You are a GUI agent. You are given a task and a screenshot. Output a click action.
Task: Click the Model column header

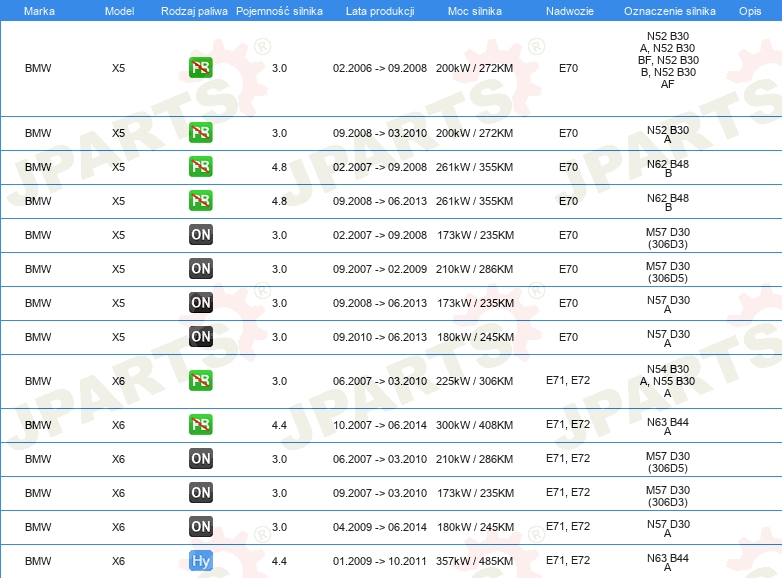pos(119,11)
